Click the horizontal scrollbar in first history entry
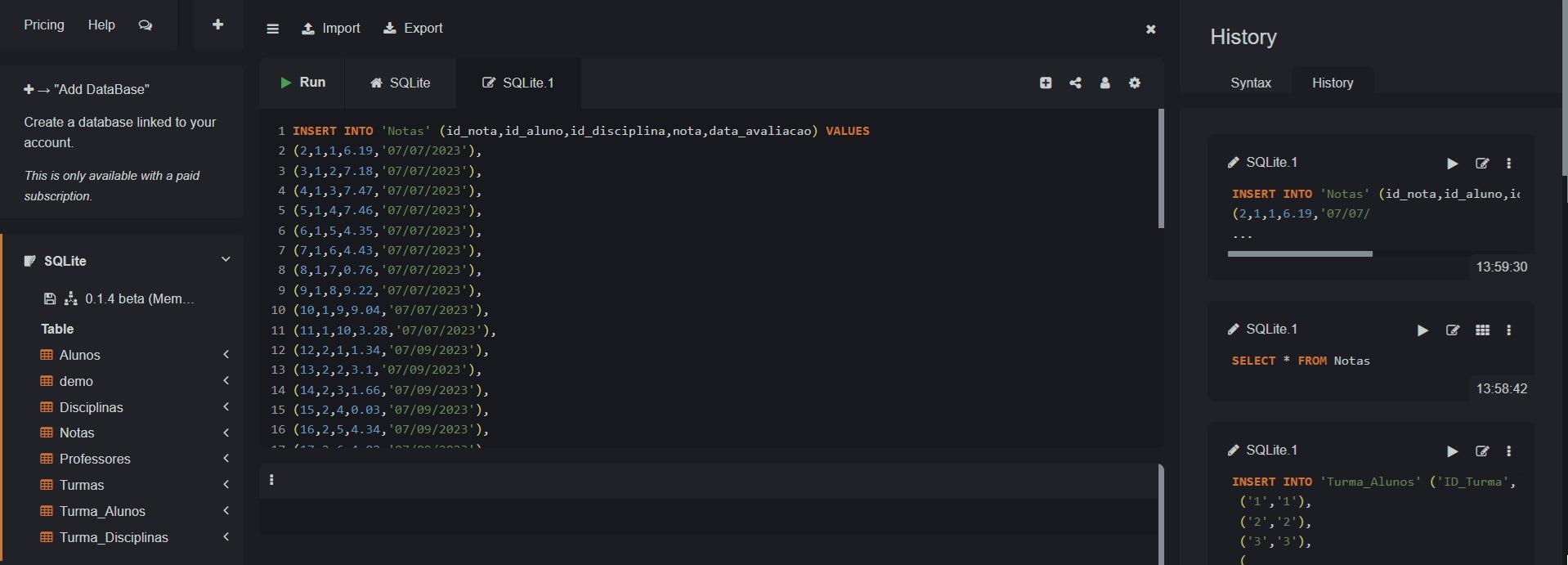1568x565 pixels. (1300, 254)
